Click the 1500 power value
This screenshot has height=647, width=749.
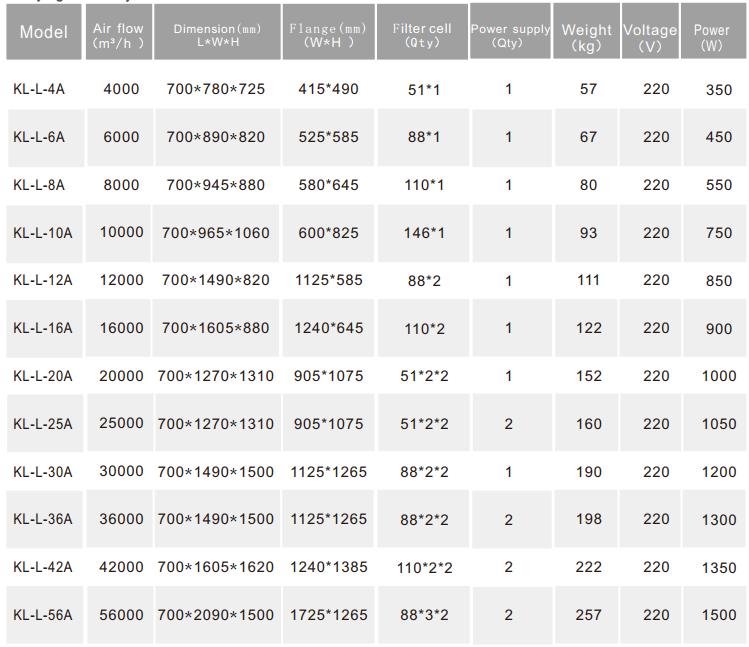point(718,616)
